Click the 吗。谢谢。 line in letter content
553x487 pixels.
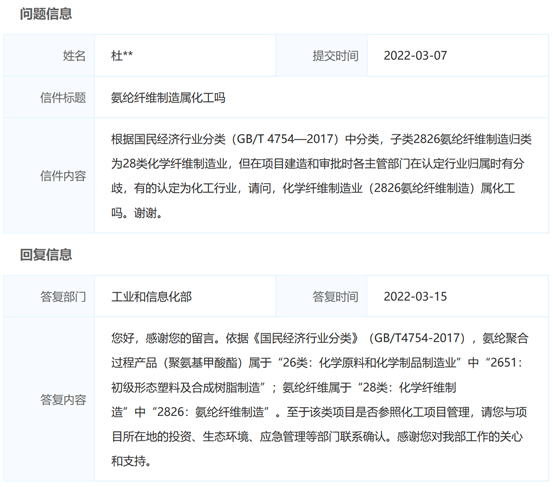point(137,213)
